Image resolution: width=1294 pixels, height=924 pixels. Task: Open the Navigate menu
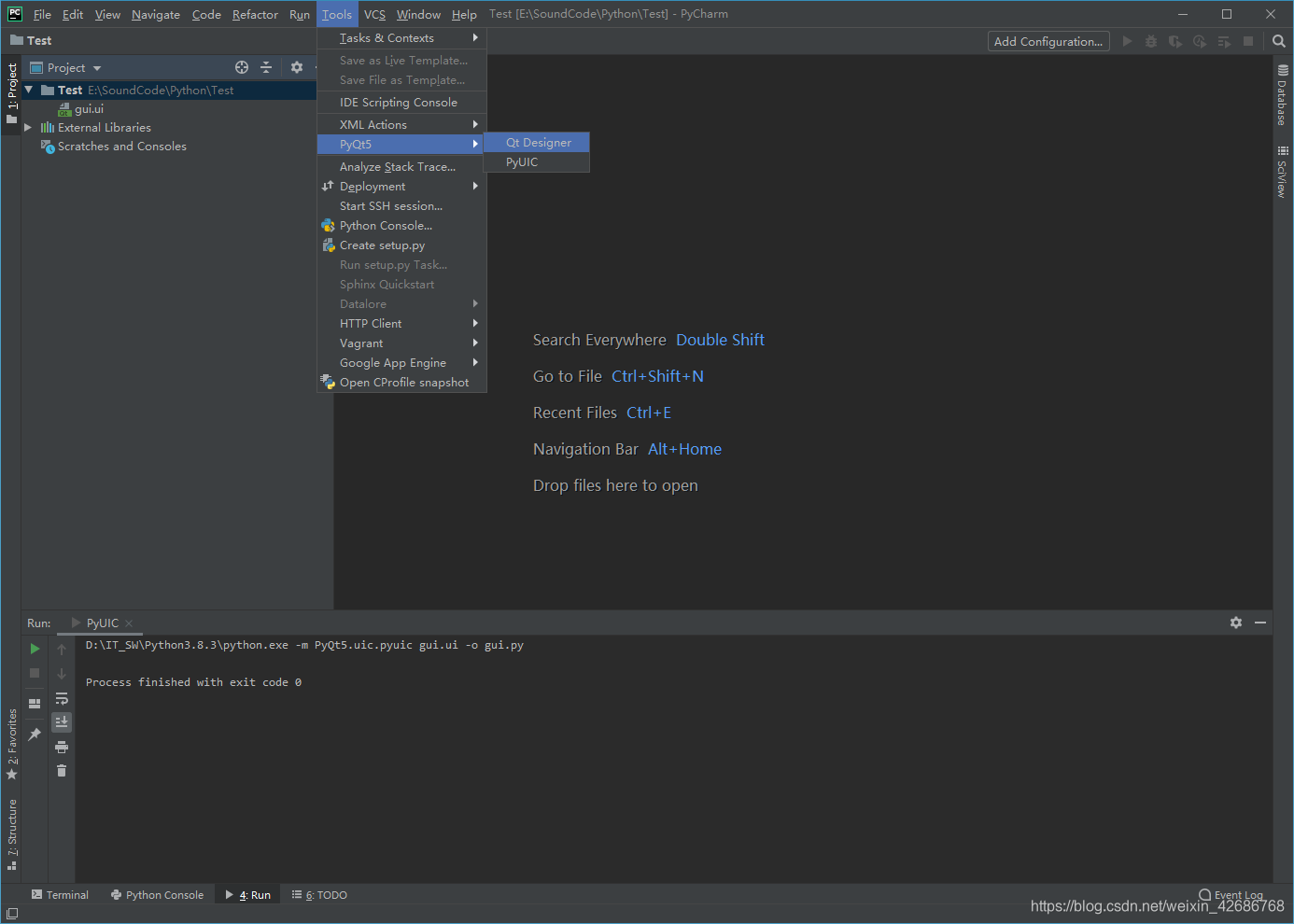[x=156, y=14]
